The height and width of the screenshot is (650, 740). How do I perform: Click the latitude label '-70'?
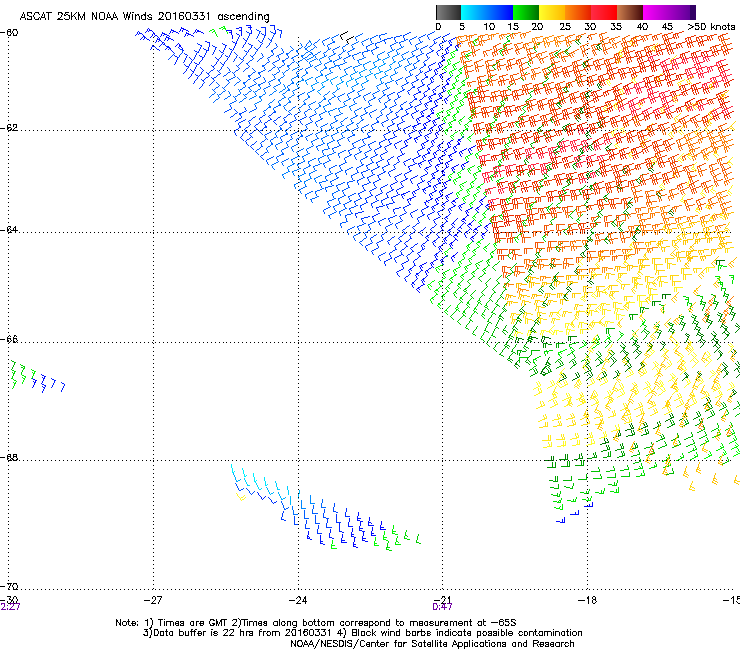(x=9, y=587)
